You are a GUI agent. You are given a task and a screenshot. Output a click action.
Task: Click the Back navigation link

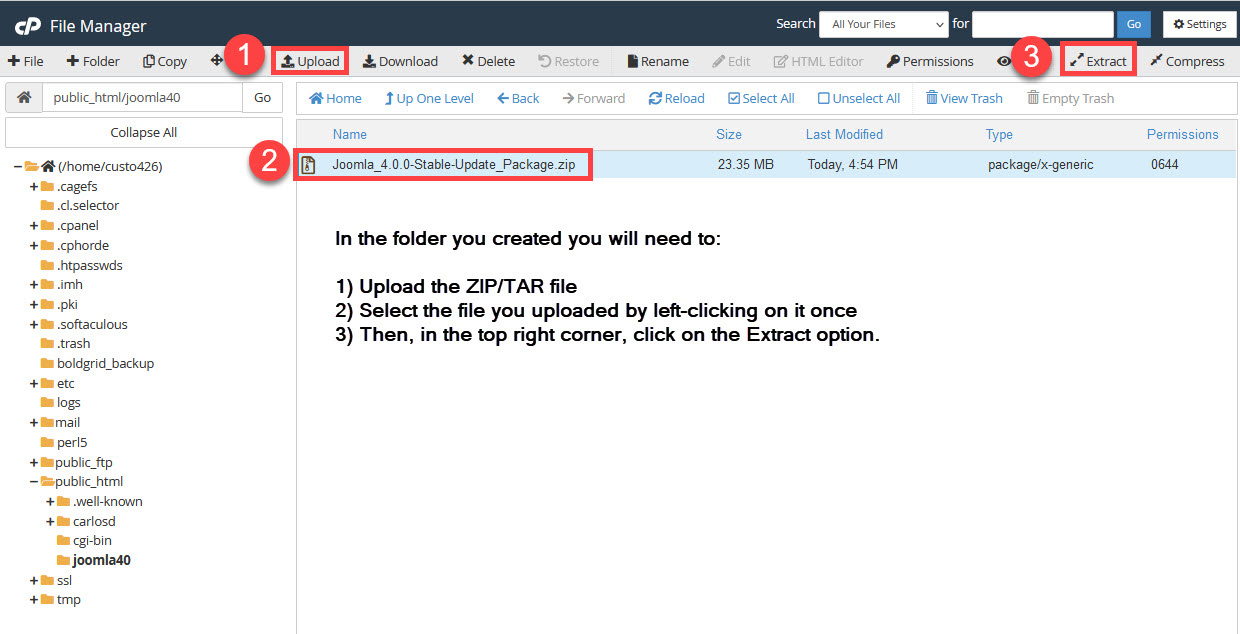click(x=518, y=98)
